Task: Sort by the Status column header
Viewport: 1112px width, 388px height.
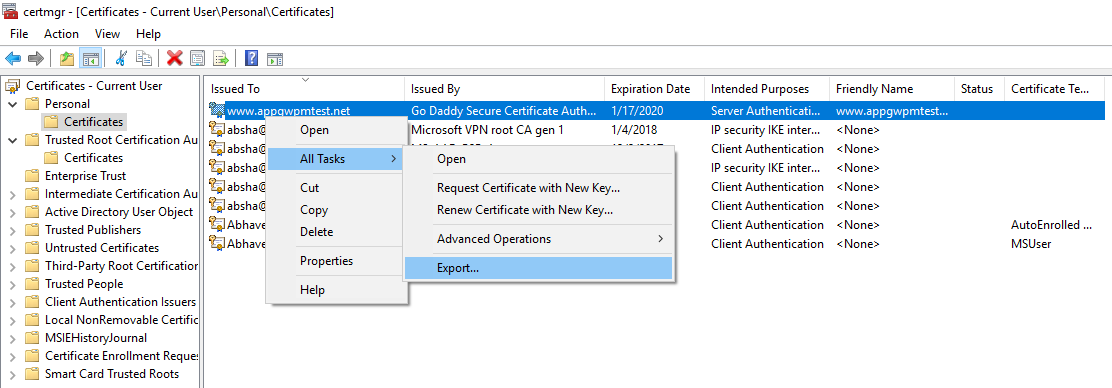Action: [x=979, y=89]
